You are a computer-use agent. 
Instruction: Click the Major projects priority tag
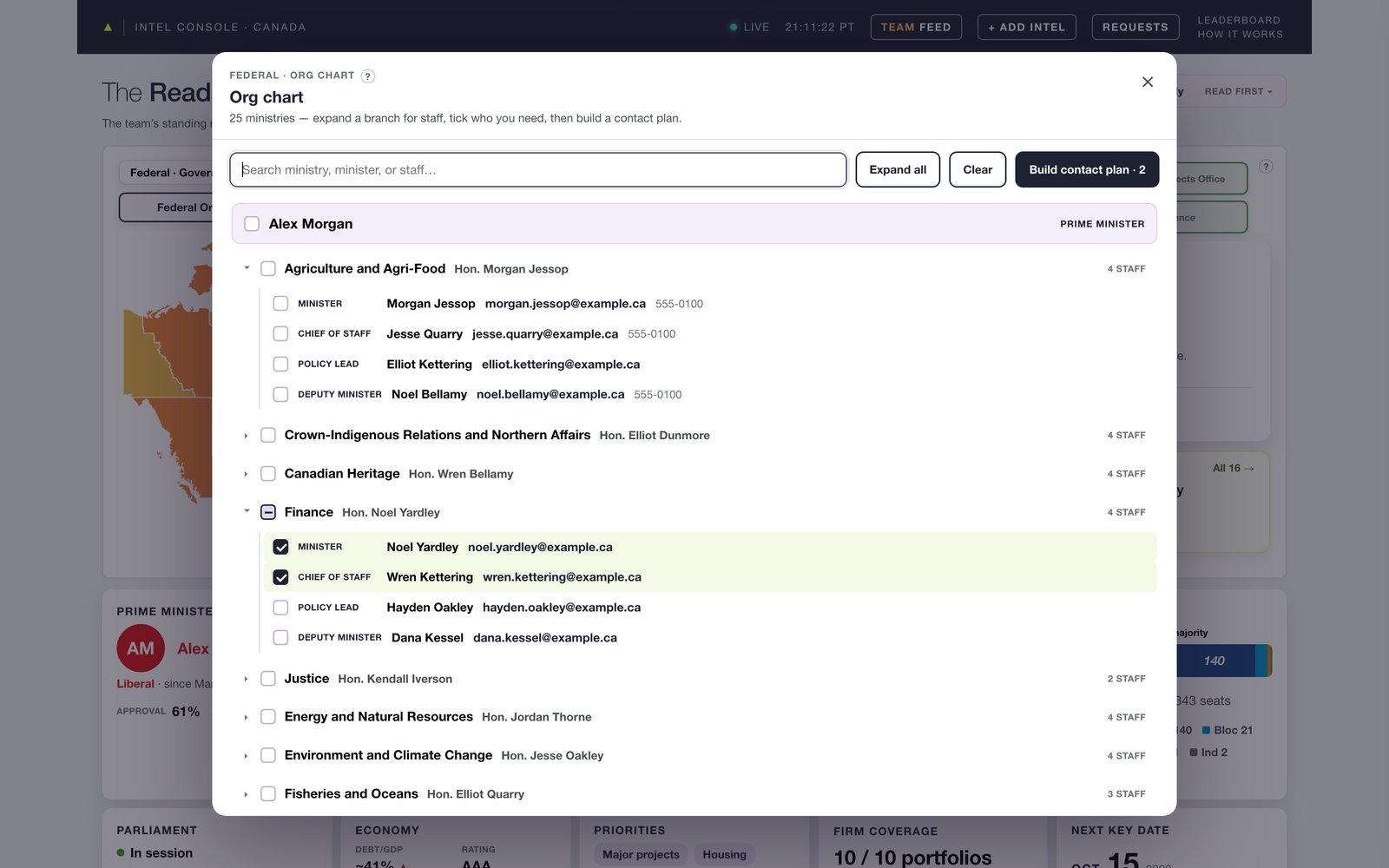click(x=641, y=854)
